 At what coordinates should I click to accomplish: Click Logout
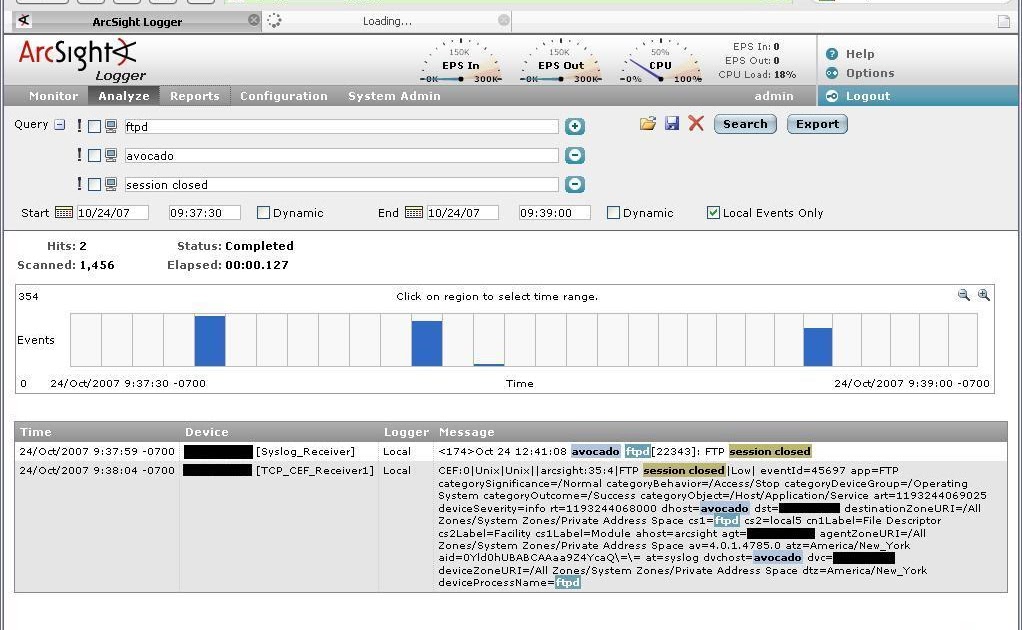tap(868, 96)
